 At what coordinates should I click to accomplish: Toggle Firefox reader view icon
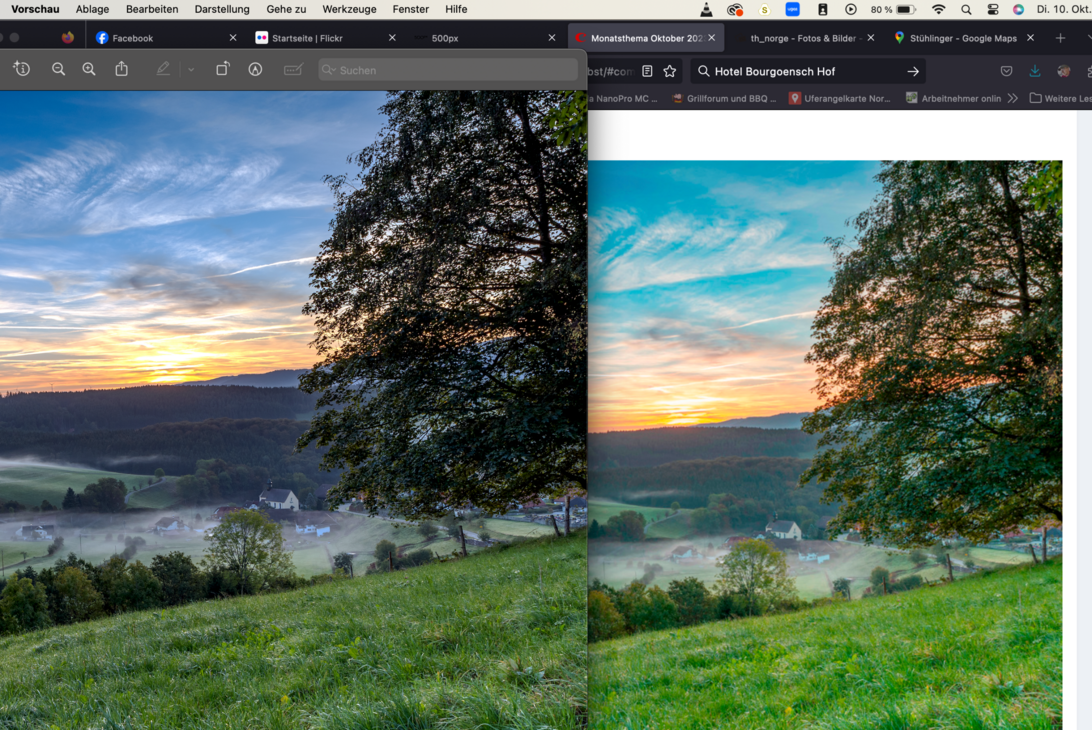tap(648, 71)
